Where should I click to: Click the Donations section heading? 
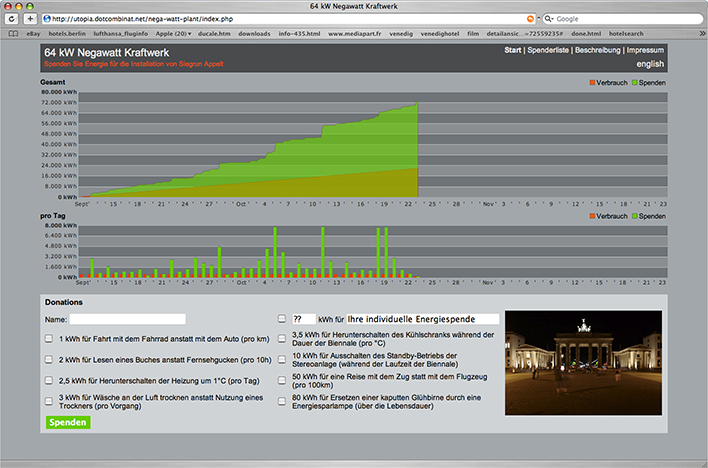tap(64, 302)
